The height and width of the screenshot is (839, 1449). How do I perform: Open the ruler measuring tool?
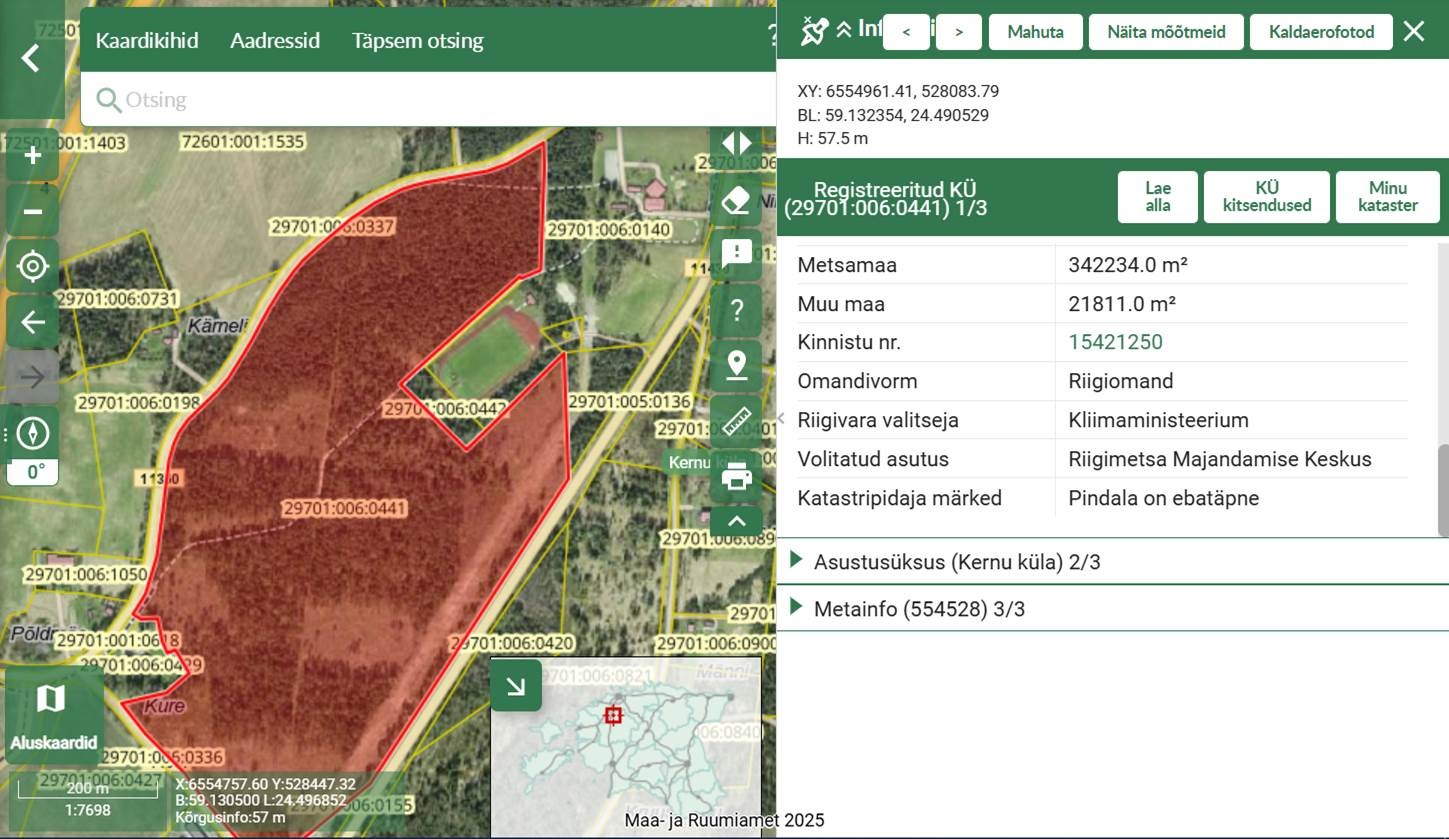(x=737, y=421)
